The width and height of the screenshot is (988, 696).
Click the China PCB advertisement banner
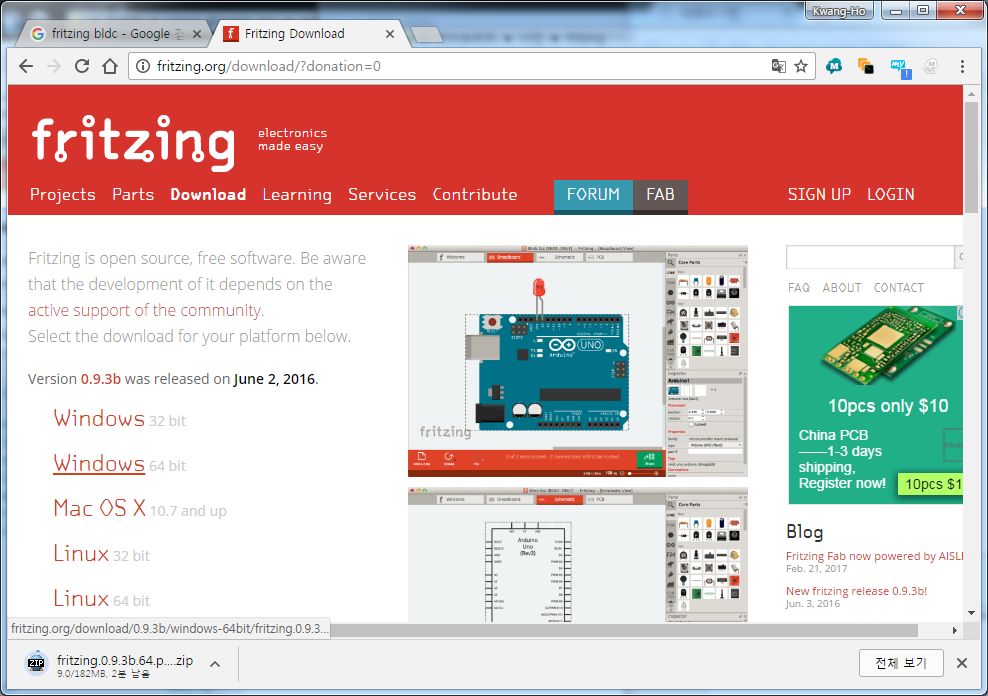(x=875, y=405)
